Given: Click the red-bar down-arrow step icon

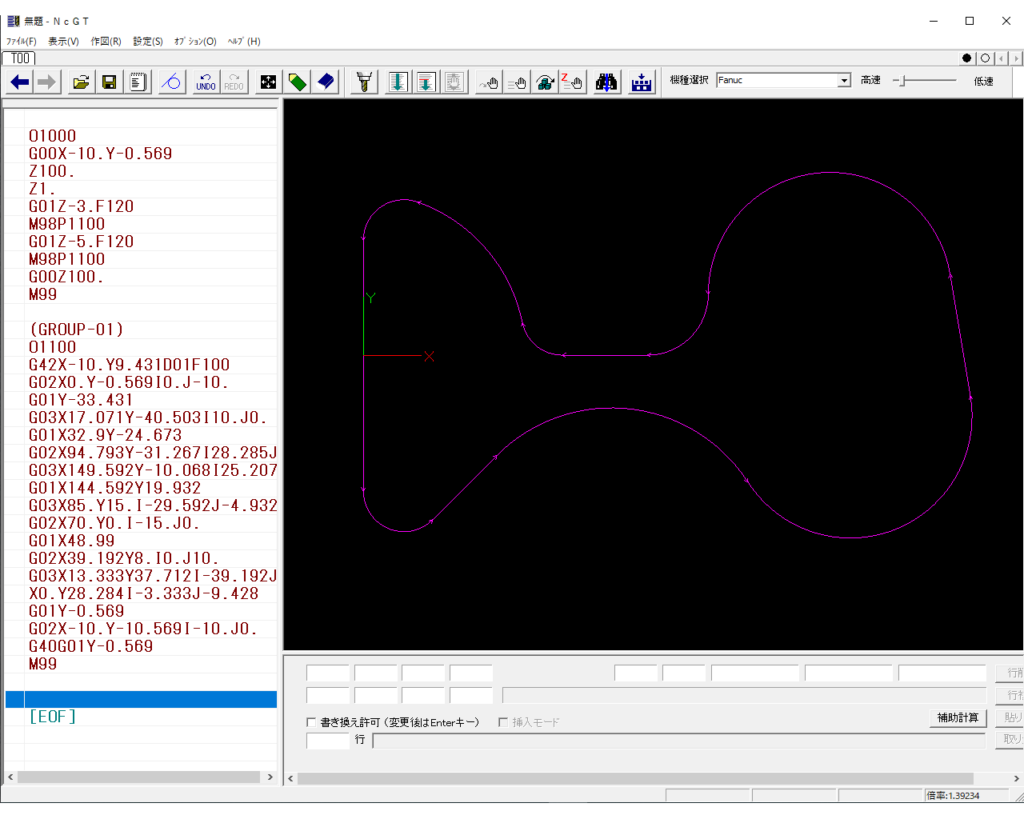Looking at the screenshot, I should click(x=426, y=82).
